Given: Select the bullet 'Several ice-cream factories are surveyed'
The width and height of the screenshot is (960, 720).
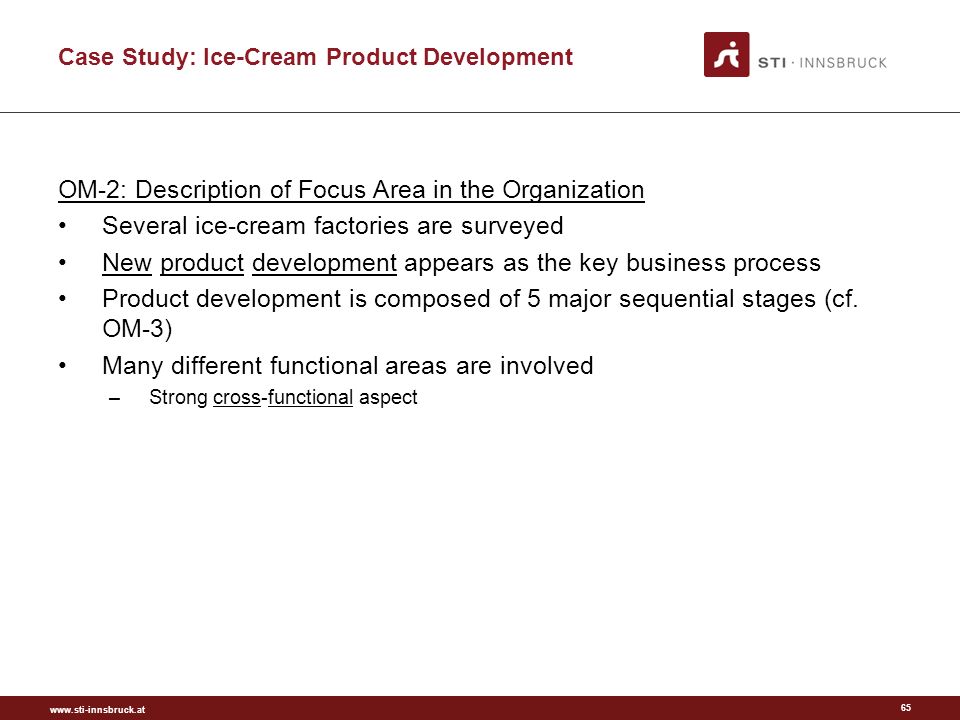Looking at the screenshot, I should tap(332, 226).
